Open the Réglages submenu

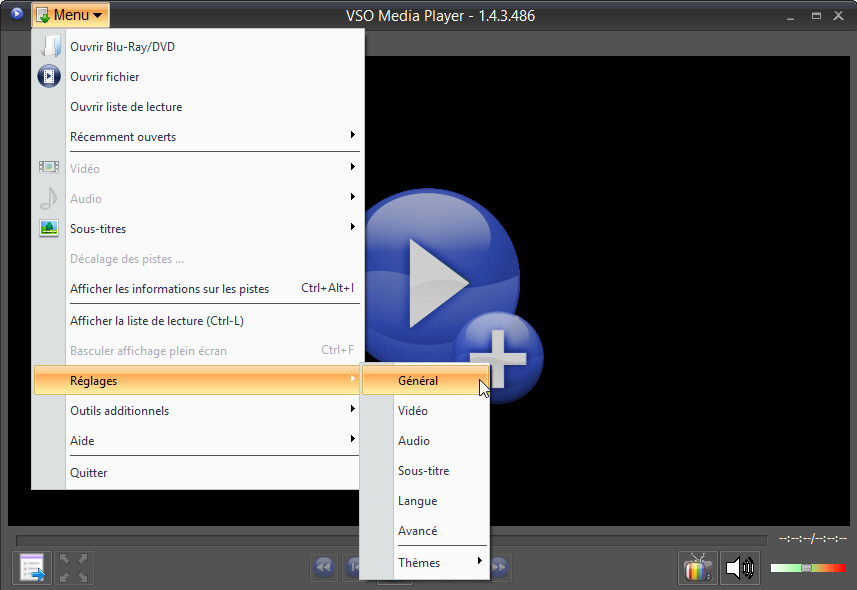click(198, 381)
